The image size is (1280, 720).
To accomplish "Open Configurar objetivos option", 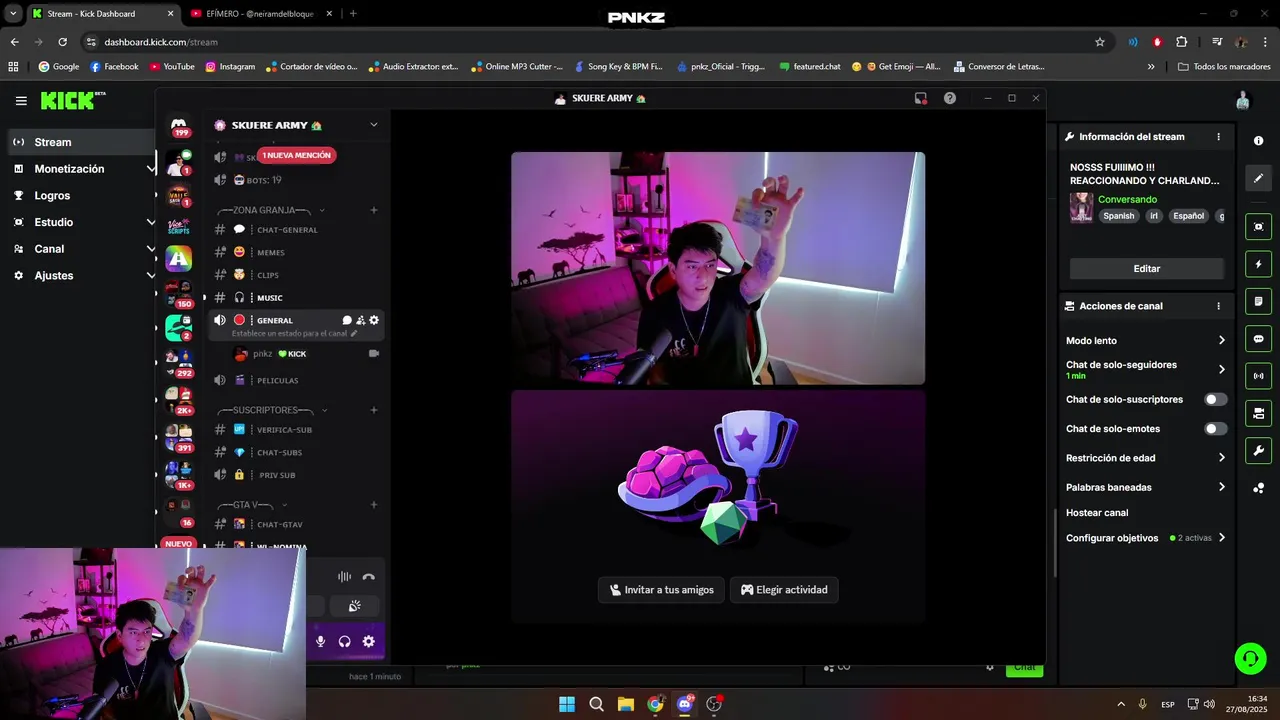I will coord(1145,538).
